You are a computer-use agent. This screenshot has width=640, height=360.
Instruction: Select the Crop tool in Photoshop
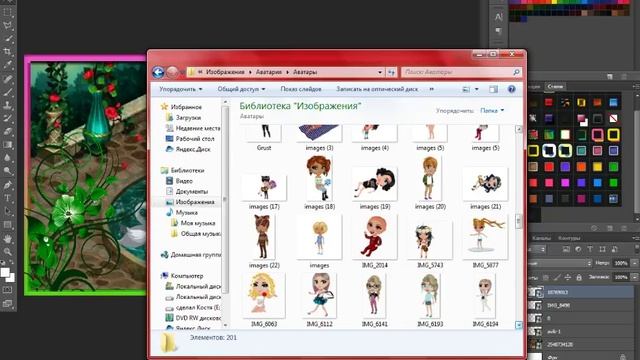(x=8, y=51)
